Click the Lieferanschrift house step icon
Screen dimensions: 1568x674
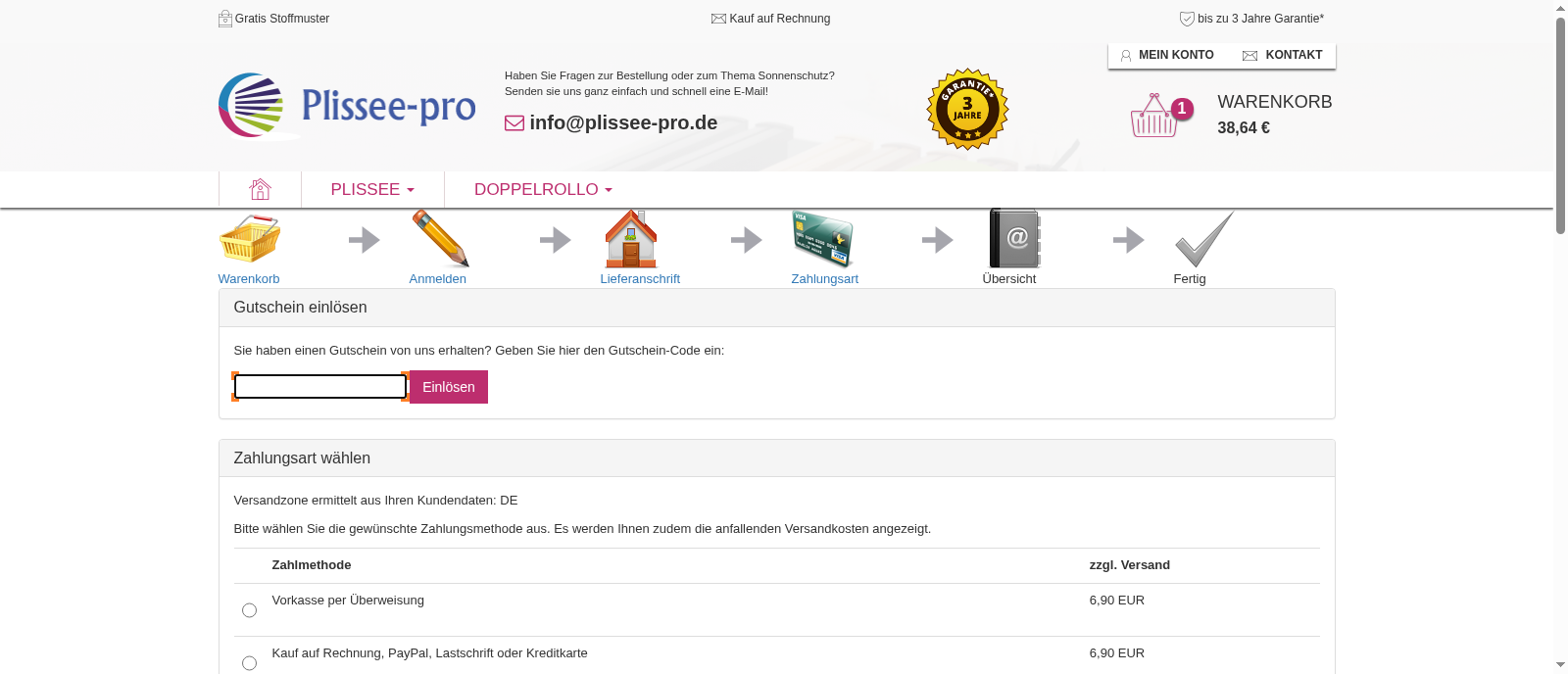[x=631, y=238]
